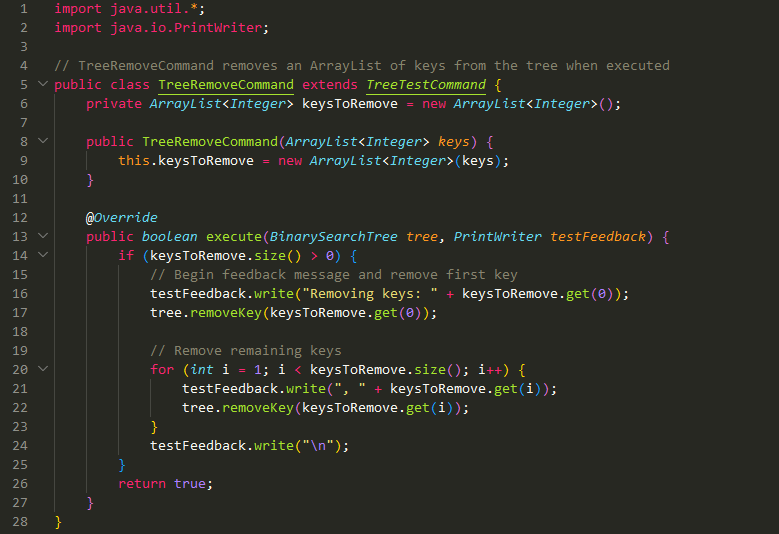Click "java.io.PrintWriter" in the import
The height and width of the screenshot is (534, 779).
coord(186,28)
